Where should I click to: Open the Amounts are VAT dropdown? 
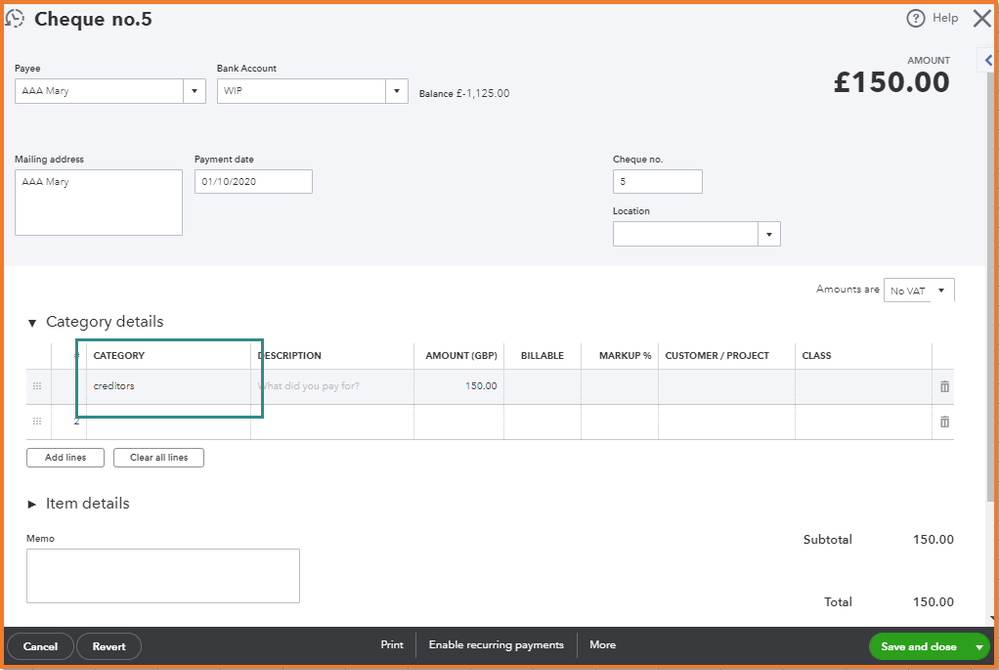click(x=941, y=291)
